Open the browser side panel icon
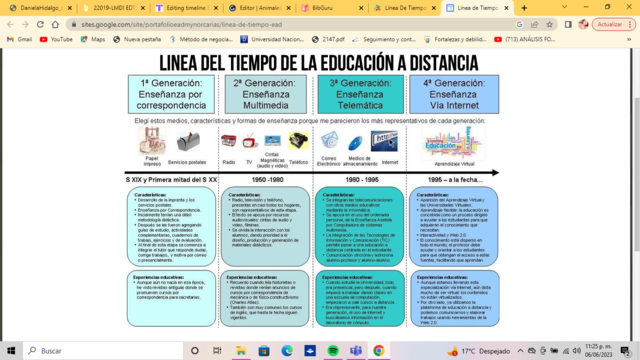The height and width of the screenshot is (360, 640). (x=568, y=24)
